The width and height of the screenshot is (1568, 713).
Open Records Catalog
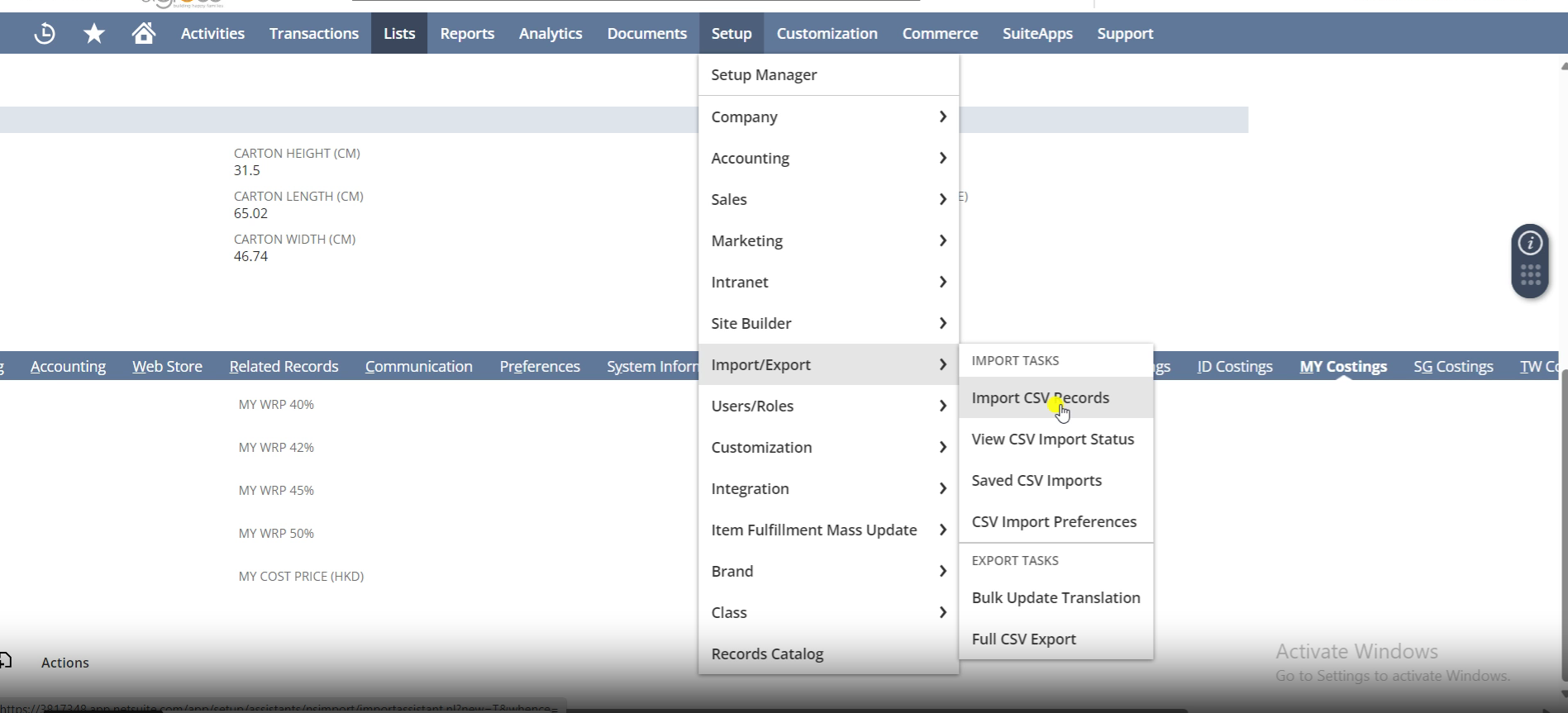(828, 654)
